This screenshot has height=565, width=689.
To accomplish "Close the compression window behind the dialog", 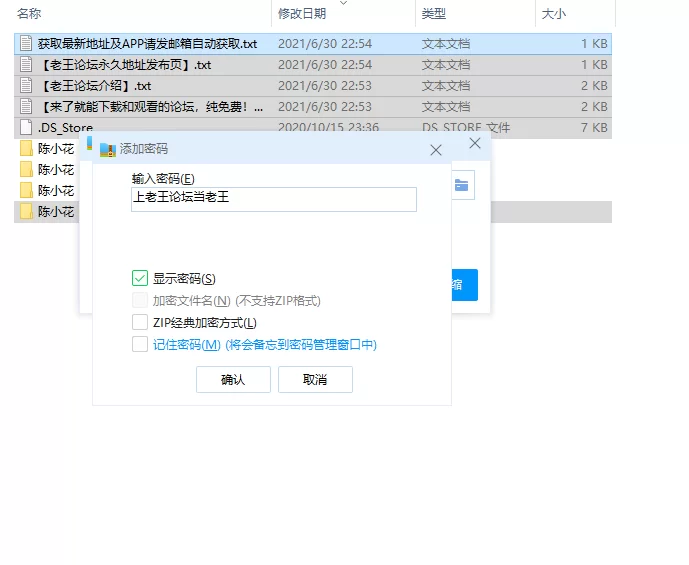I will (x=475, y=143).
